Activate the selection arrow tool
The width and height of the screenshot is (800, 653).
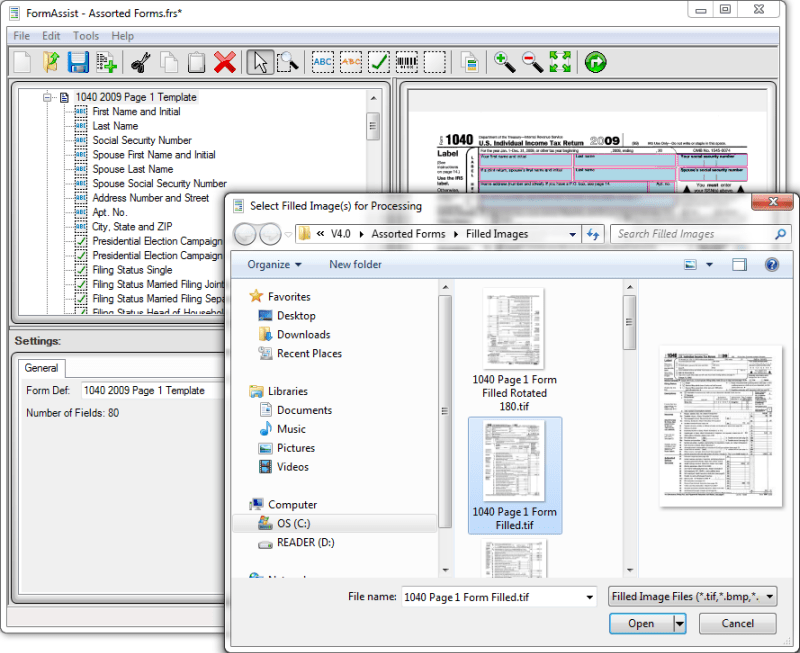point(260,62)
